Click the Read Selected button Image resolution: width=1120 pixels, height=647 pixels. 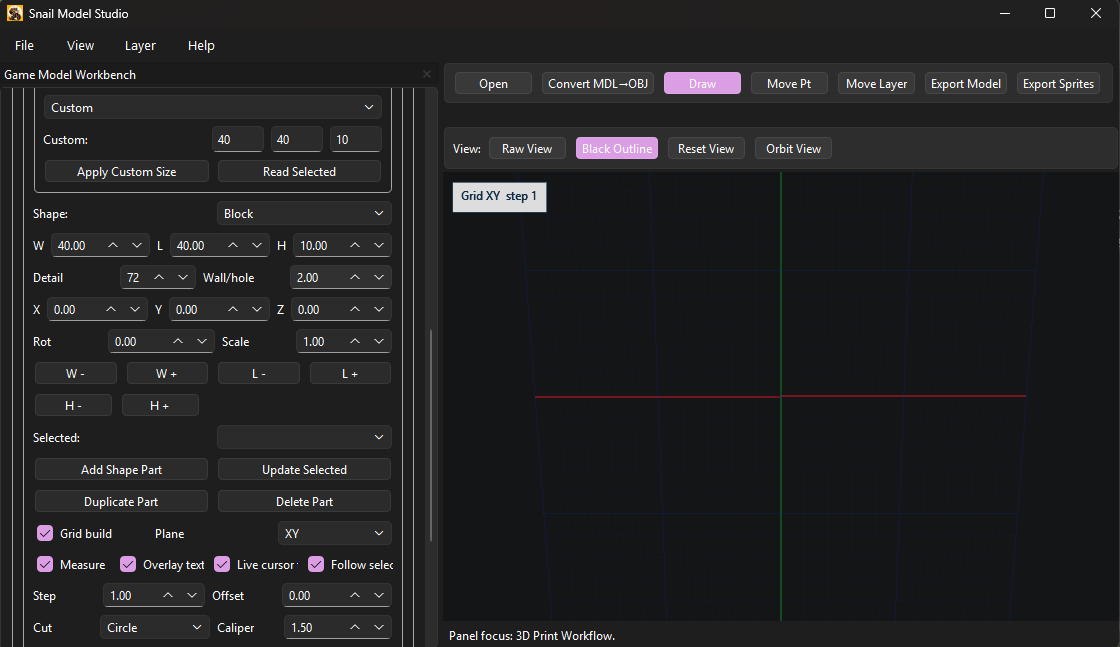coord(299,171)
